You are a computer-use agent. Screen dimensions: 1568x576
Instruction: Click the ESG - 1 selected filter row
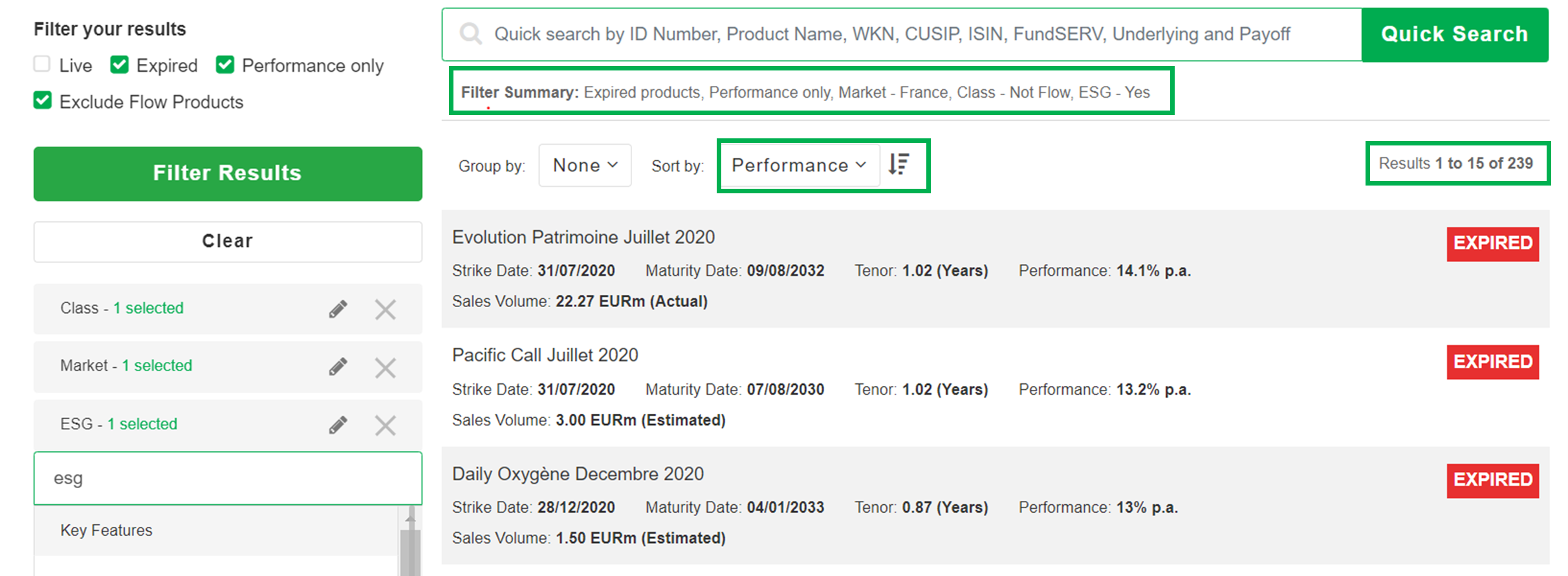pos(228,425)
